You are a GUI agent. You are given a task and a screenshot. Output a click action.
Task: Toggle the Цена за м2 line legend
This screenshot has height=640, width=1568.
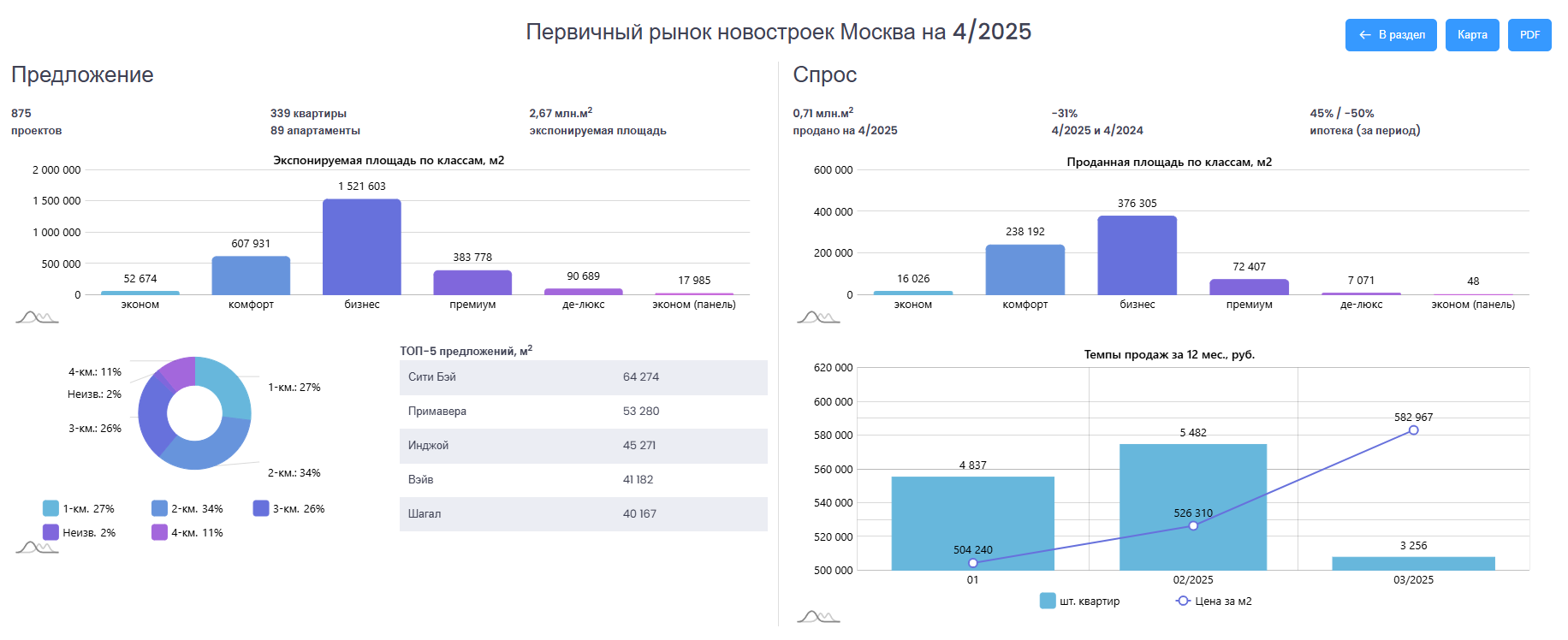pyautogui.click(x=1214, y=601)
